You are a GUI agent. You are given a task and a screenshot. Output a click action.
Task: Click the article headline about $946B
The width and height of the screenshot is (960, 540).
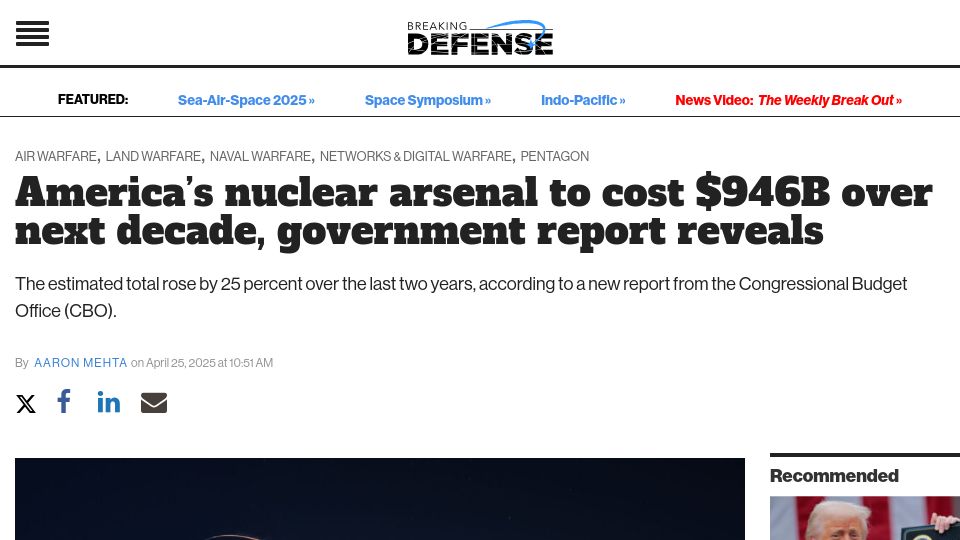coord(473,211)
